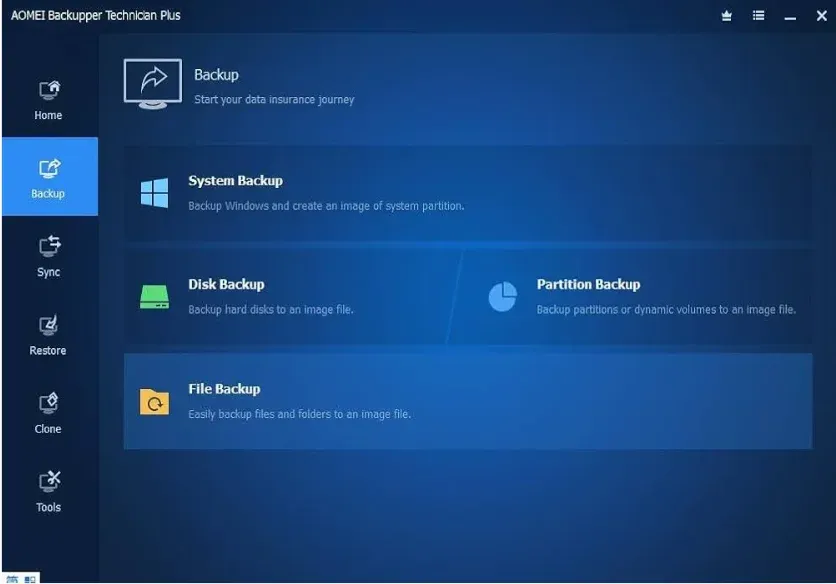The image size is (836, 584).
Task: Go to the Restore sidebar icon
Action: [49, 325]
